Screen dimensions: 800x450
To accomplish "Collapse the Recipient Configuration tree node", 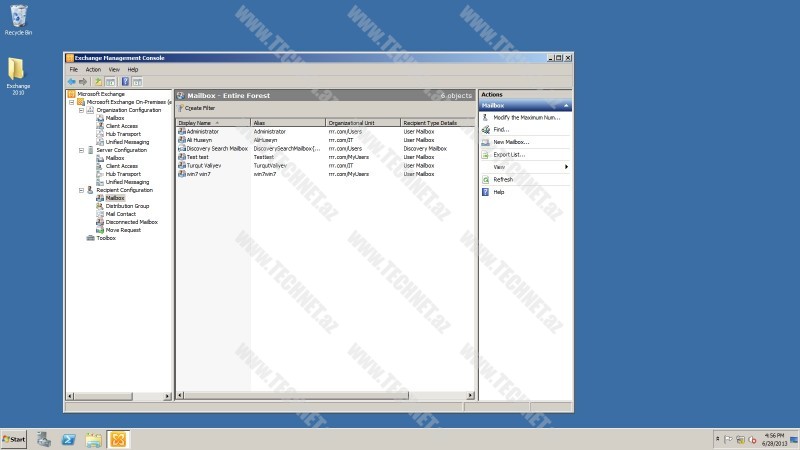I will 79,190.
